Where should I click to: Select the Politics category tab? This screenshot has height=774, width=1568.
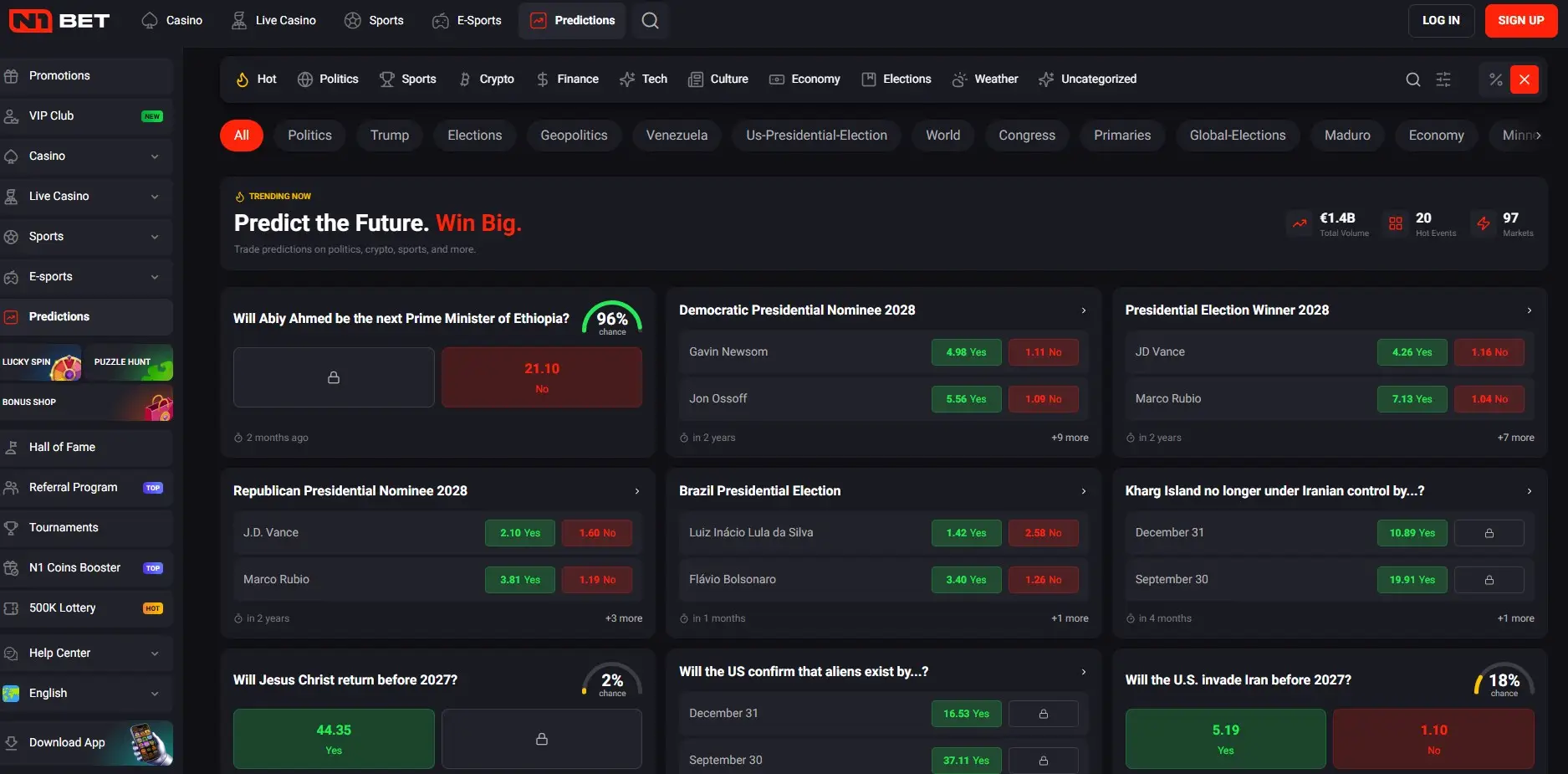[x=328, y=79]
